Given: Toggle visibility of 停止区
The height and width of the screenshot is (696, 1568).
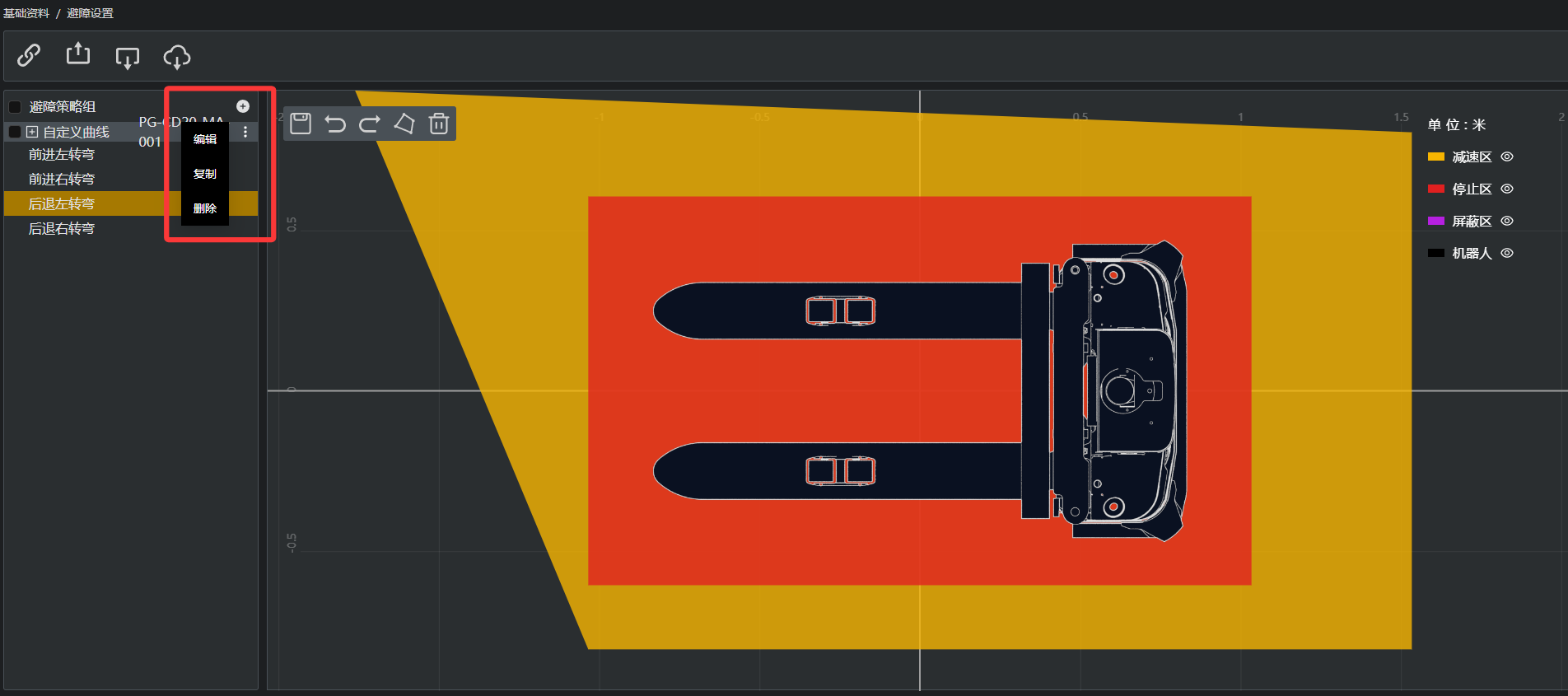Looking at the screenshot, I should pos(1507,189).
